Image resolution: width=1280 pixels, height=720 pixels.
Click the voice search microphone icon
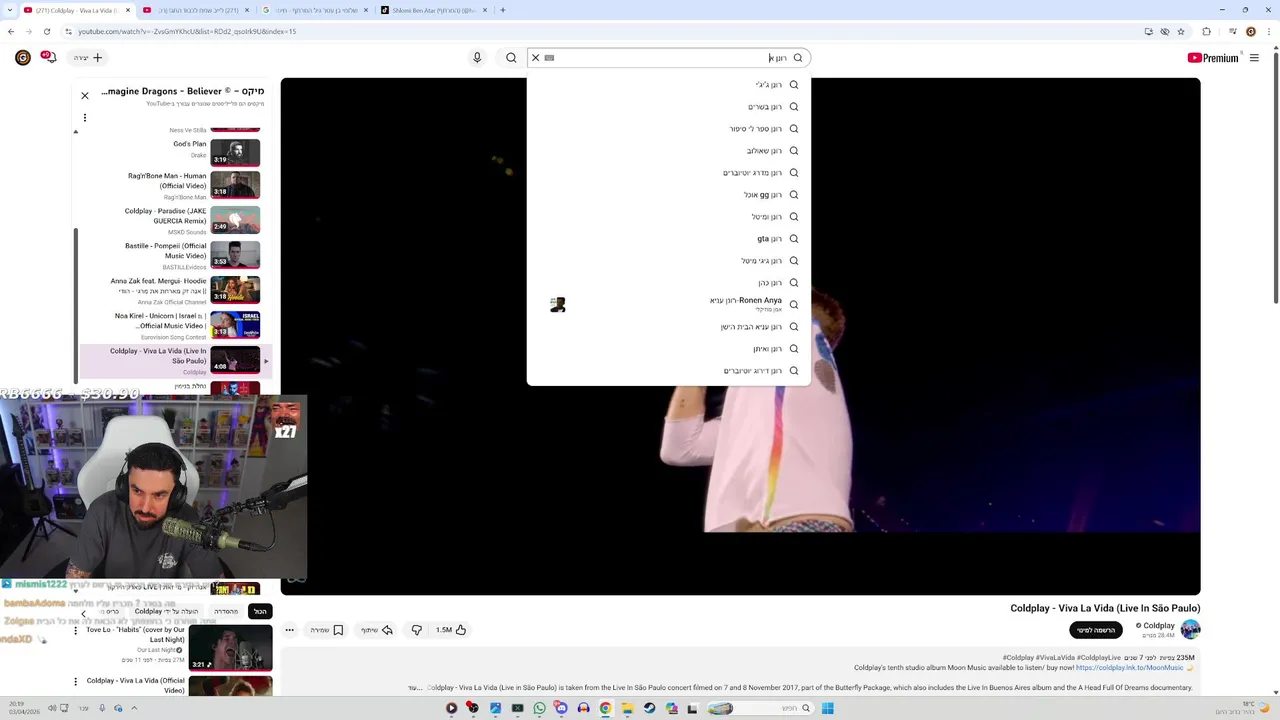(477, 58)
